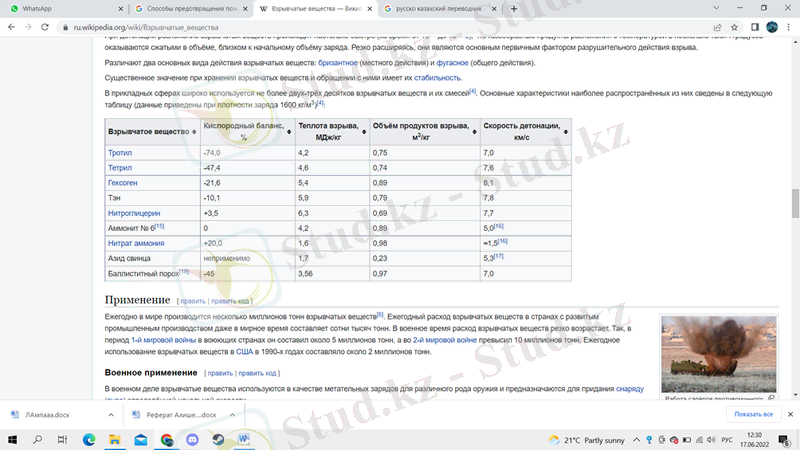800x450 pixels.
Task: Open the sapper work photo thumbnail
Action: tap(718, 354)
